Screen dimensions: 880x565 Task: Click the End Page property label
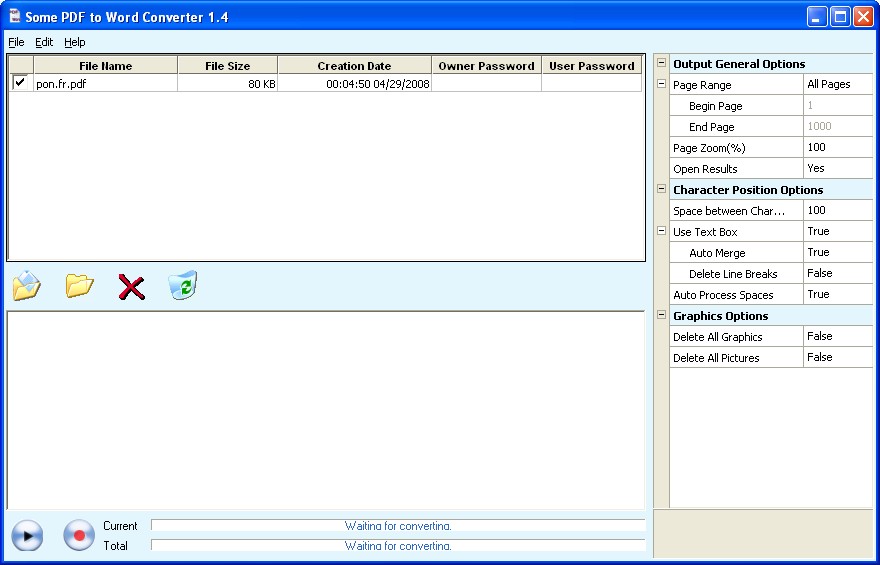click(x=712, y=127)
